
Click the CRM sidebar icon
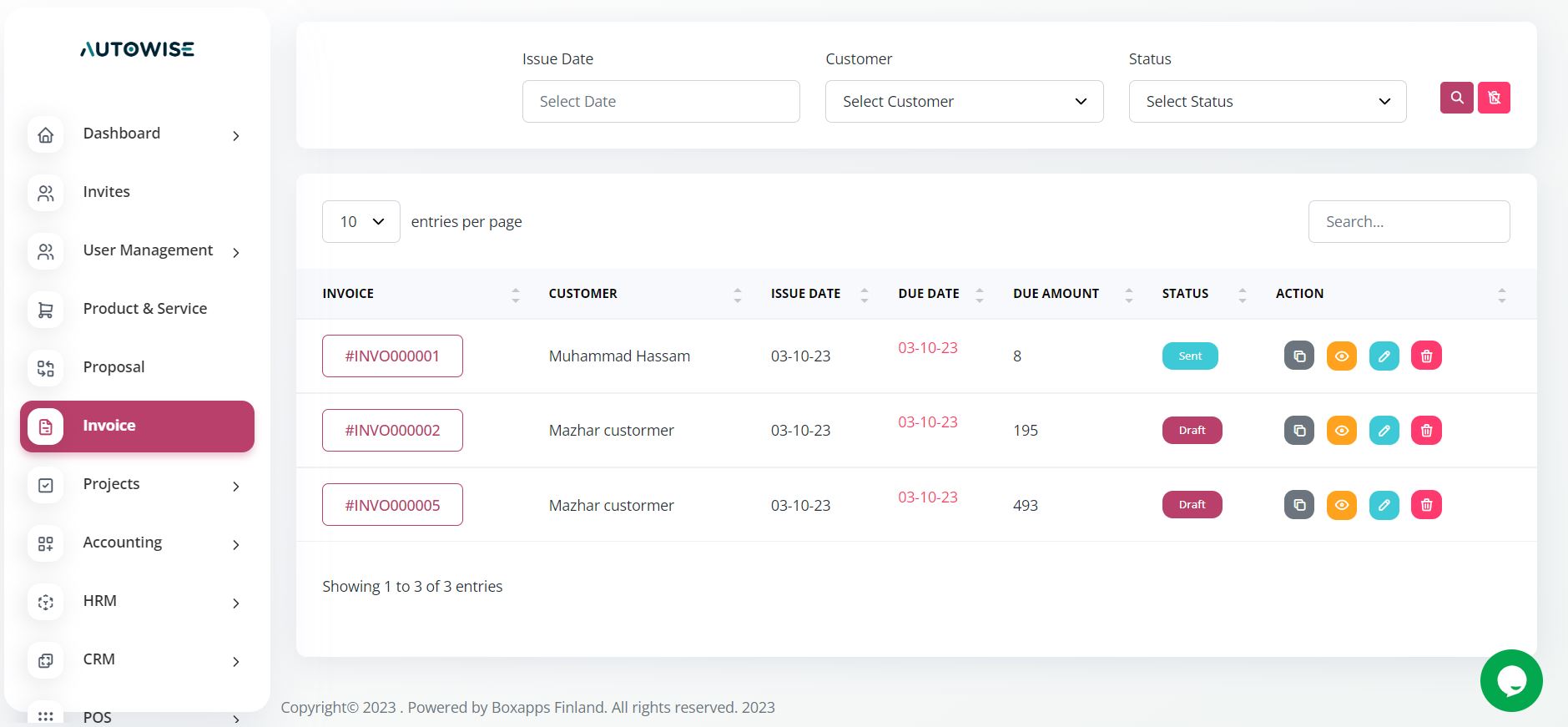[x=46, y=660]
